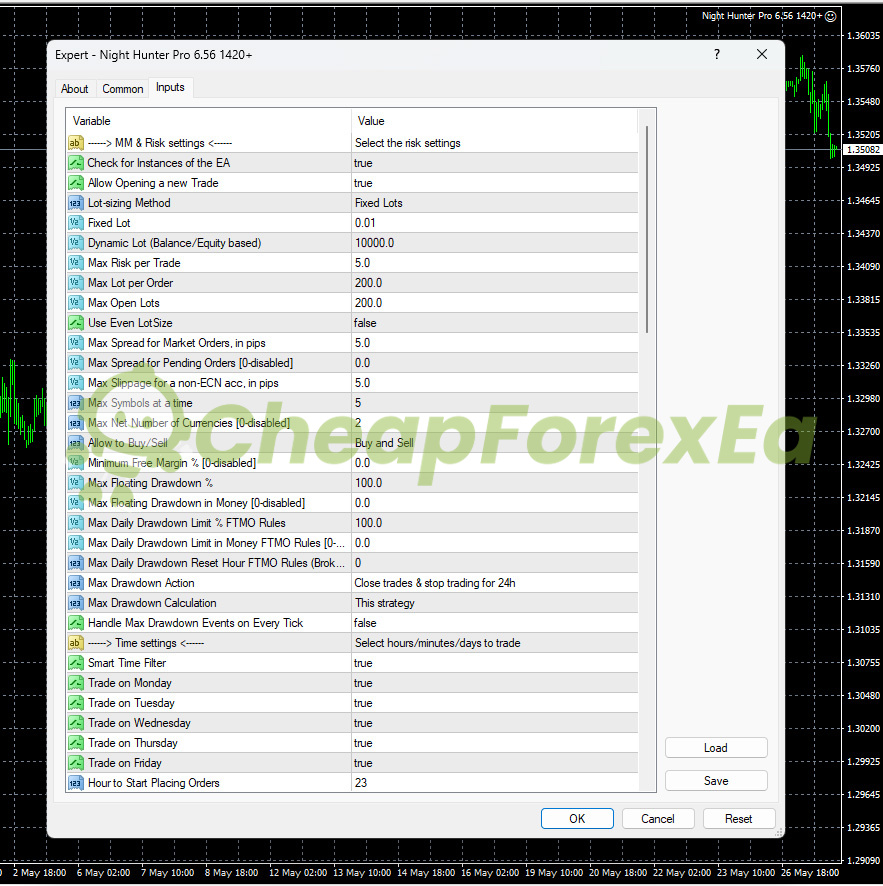This screenshot has width=883, height=886.
Task: Click the question mark help button
Action: (x=717, y=54)
